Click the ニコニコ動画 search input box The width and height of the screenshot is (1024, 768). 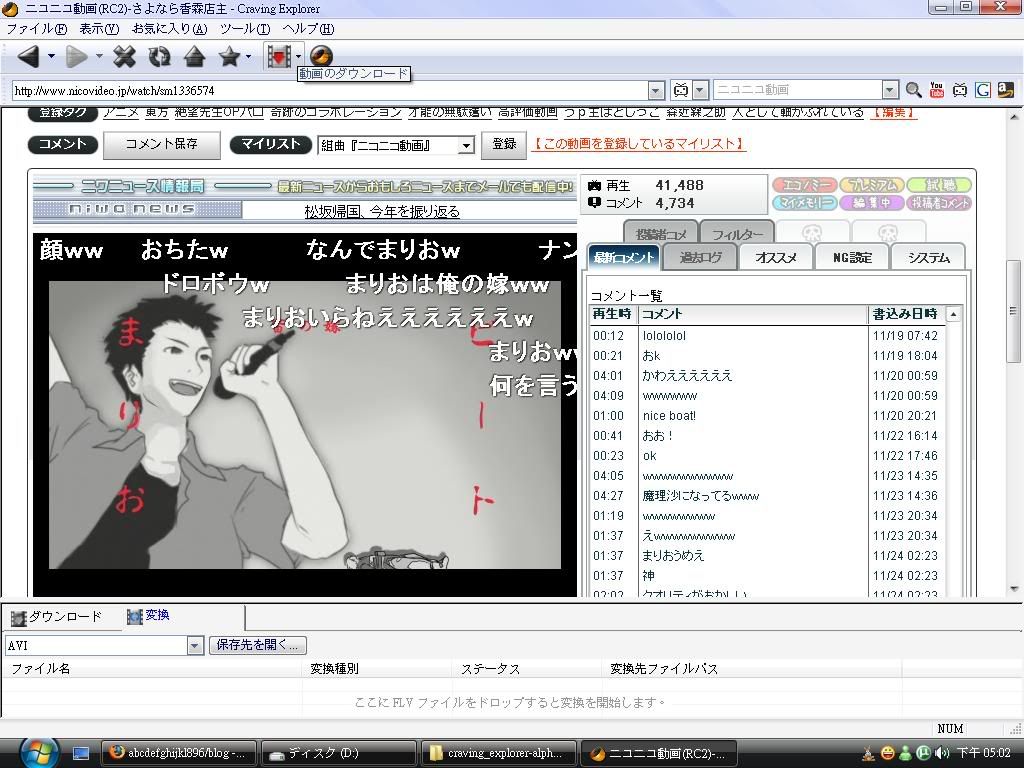click(x=797, y=90)
